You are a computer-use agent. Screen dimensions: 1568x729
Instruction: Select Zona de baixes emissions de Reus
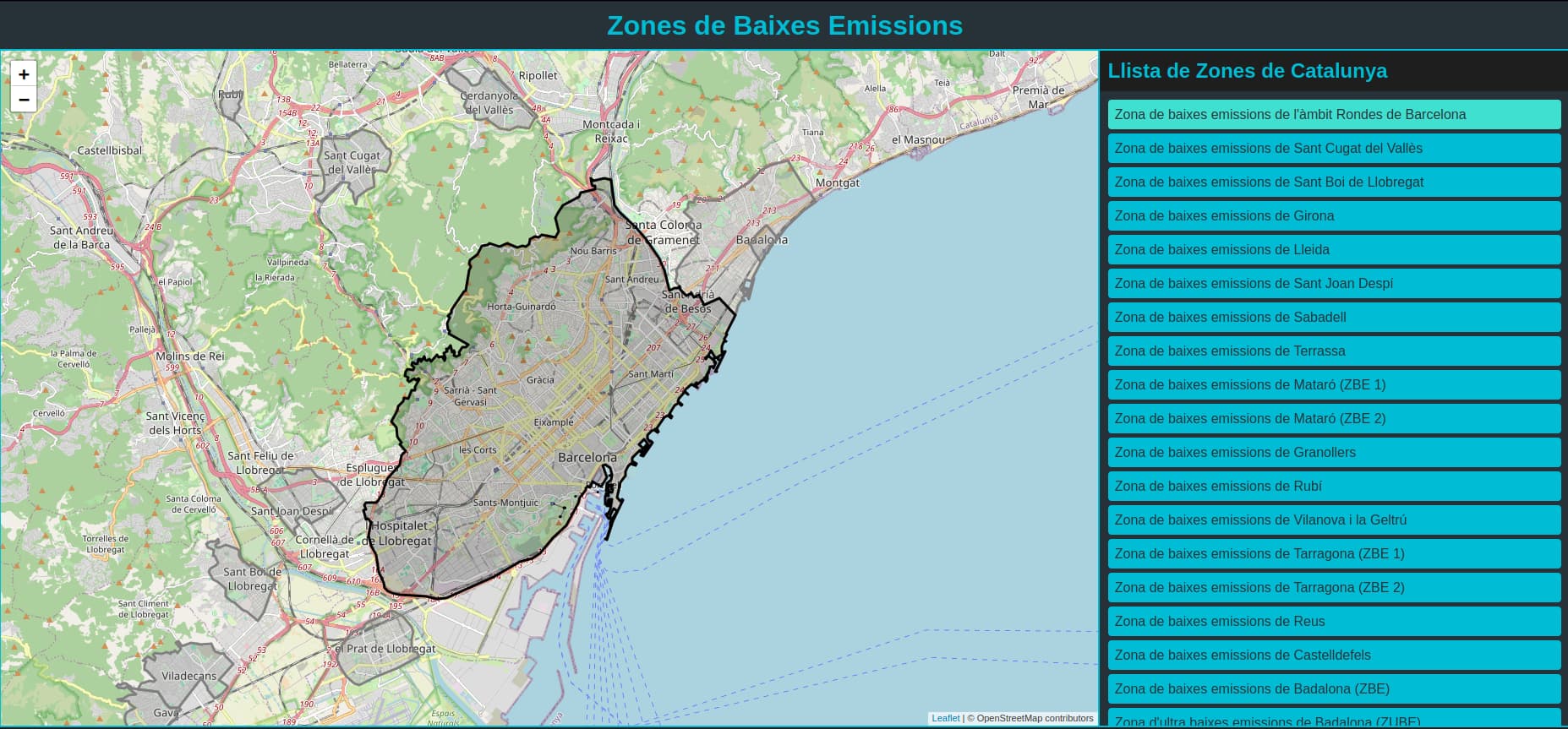(1334, 621)
